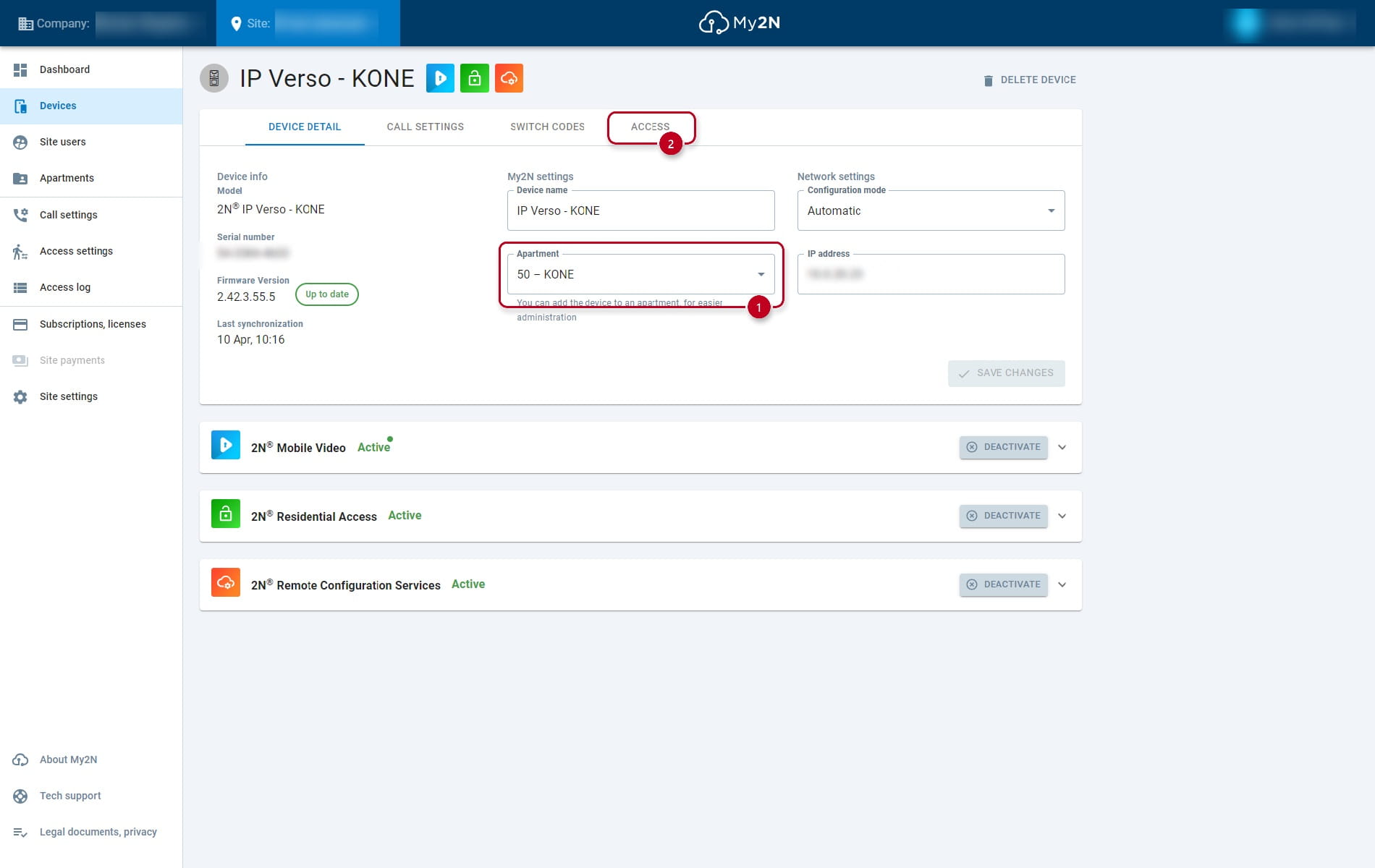The height and width of the screenshot is (868, 1375).
Task: Click the Company building icon in header
Action: 25,24
